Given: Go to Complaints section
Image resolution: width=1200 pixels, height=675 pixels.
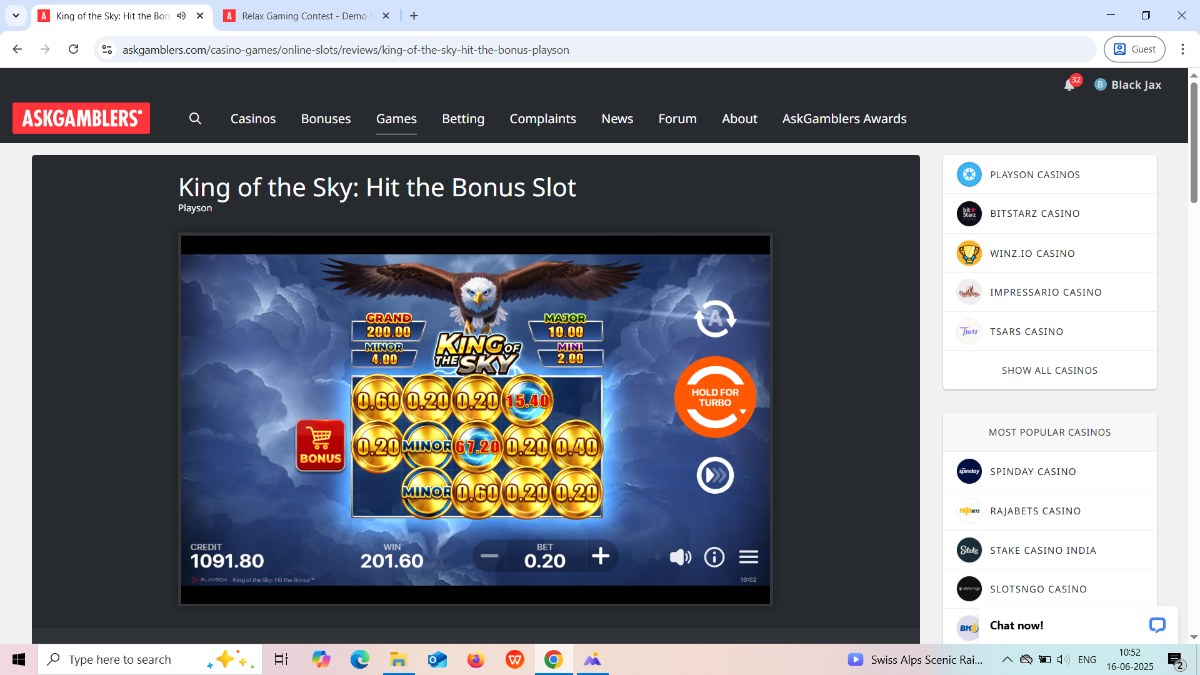Looking at the screenshot, I should pos(543,118).
